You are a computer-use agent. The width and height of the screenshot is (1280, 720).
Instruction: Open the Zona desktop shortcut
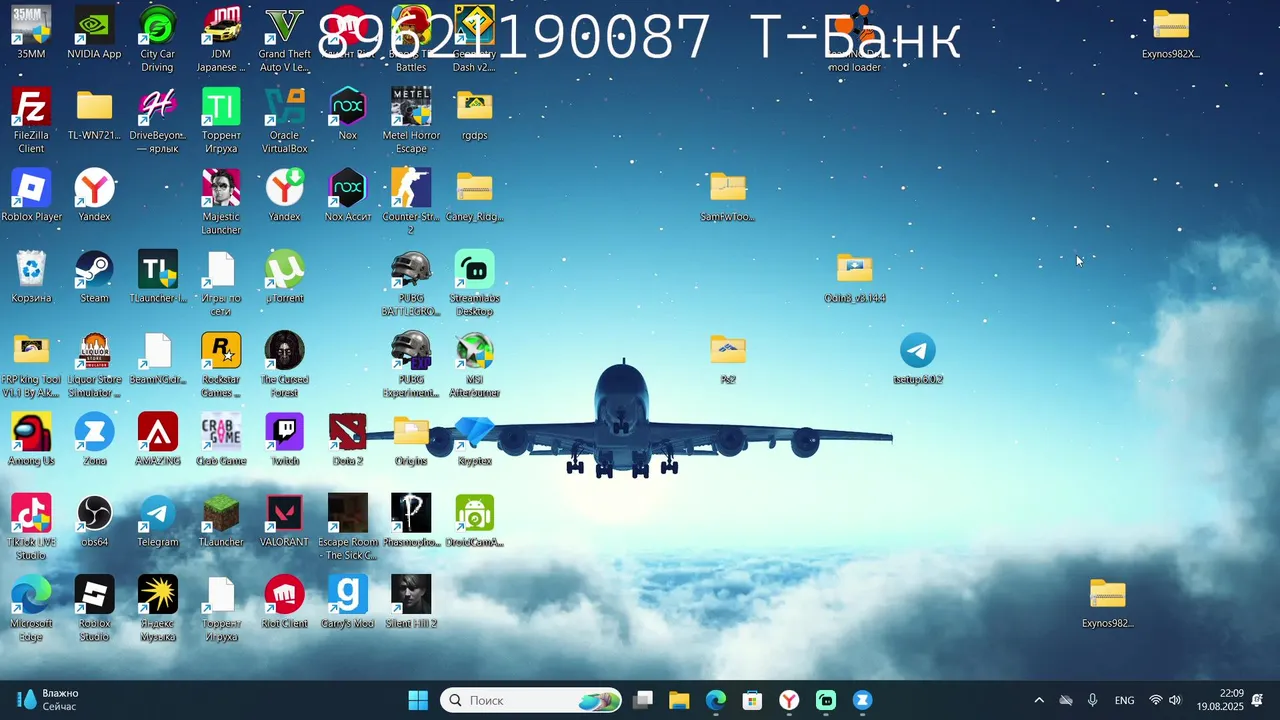[x=94, y=440]
